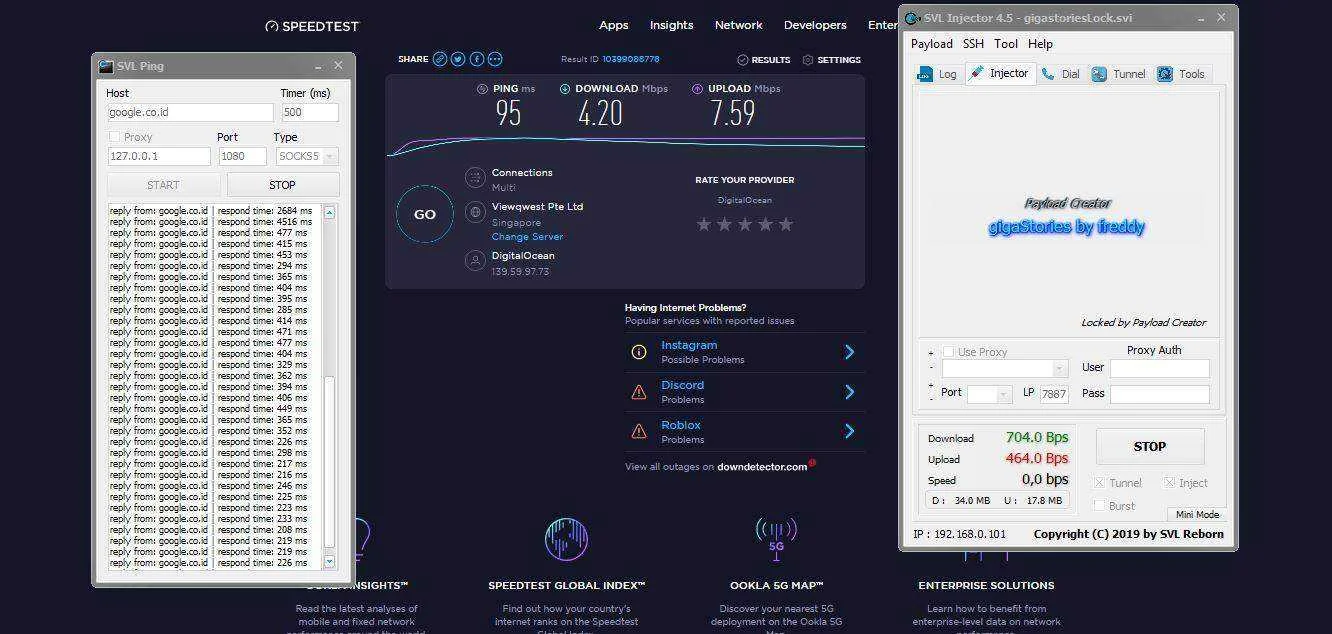Click the Roblox warning triangle icon
Image resolution: width=1332 pixels, height=634 pixels.
tap(639, 432)
